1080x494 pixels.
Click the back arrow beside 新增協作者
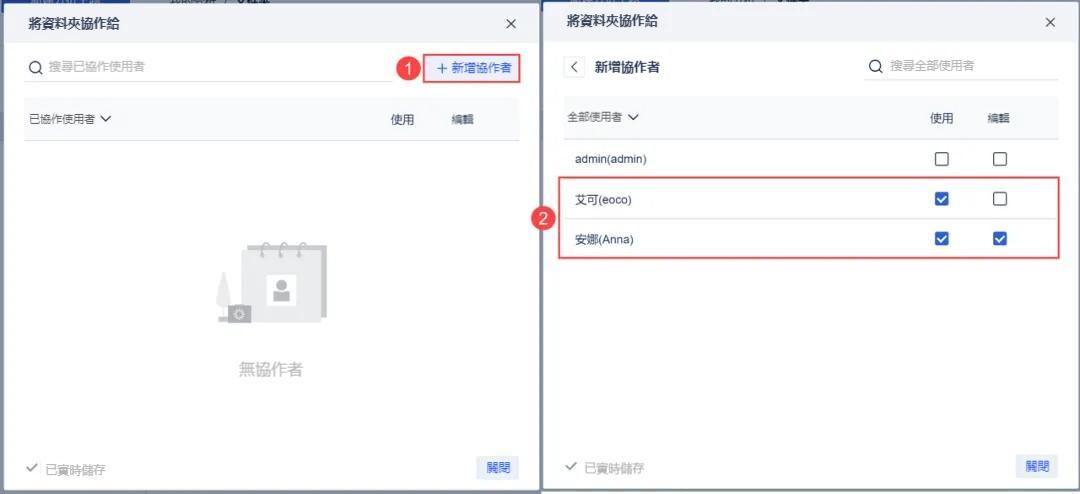pos(575,67)
